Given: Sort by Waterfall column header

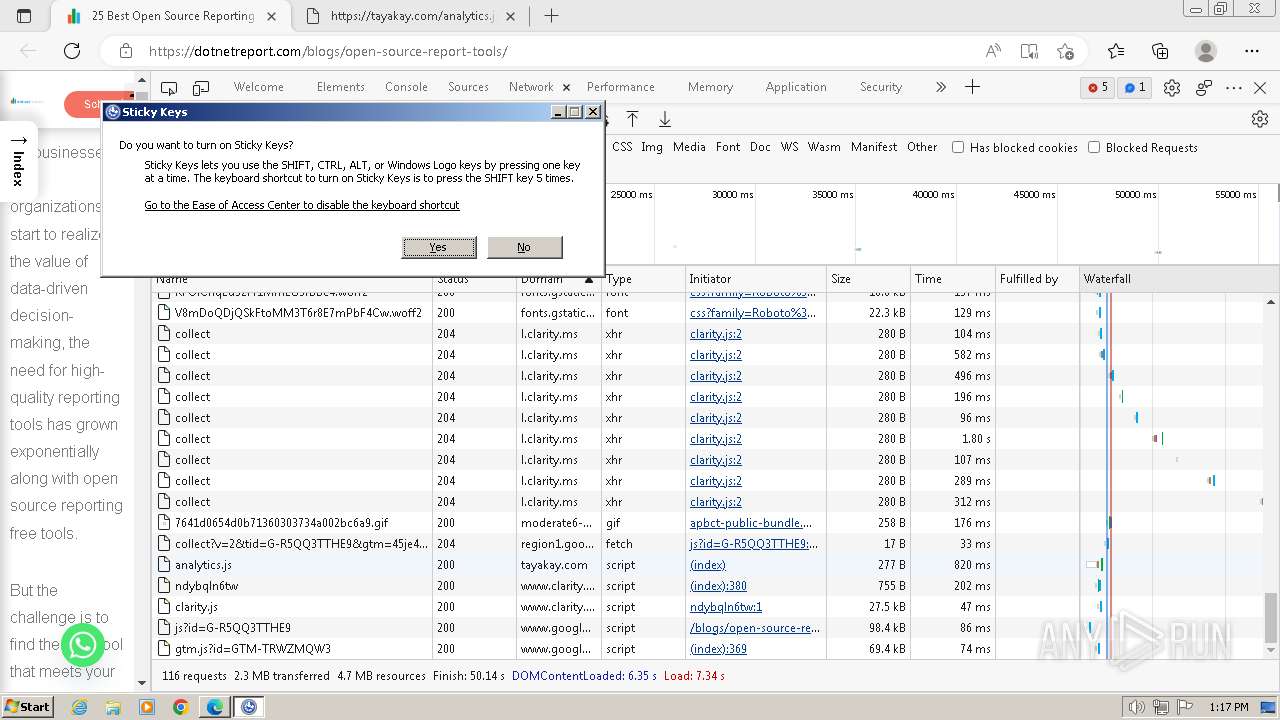Looking at the screenshot, I should coord(1172,279).
